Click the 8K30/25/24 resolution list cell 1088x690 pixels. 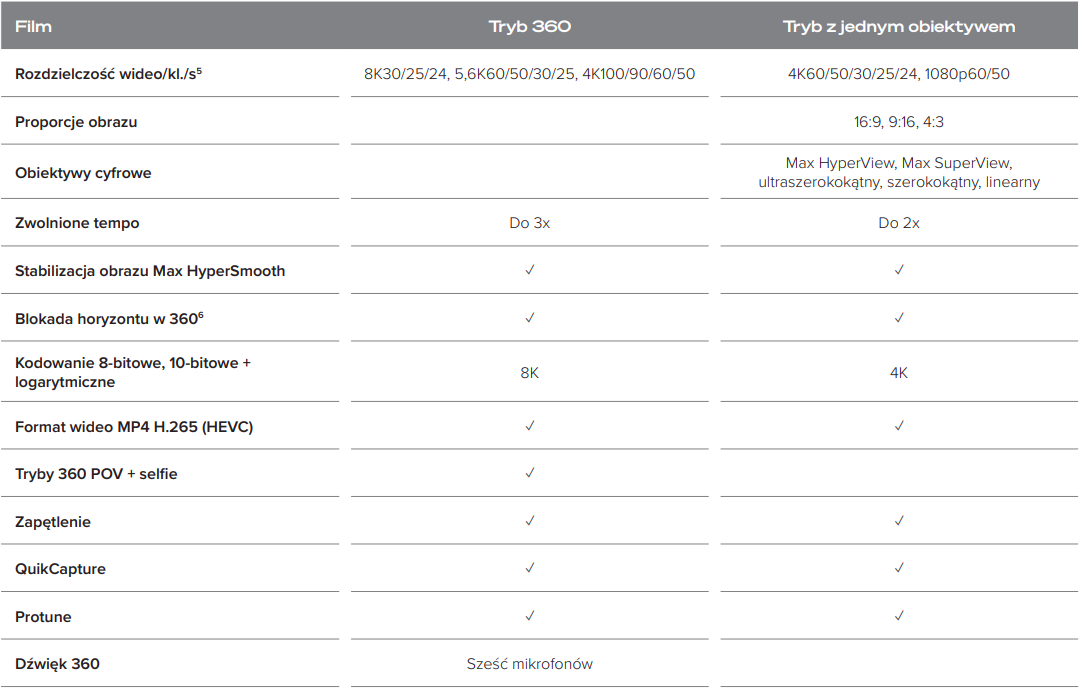529,74
